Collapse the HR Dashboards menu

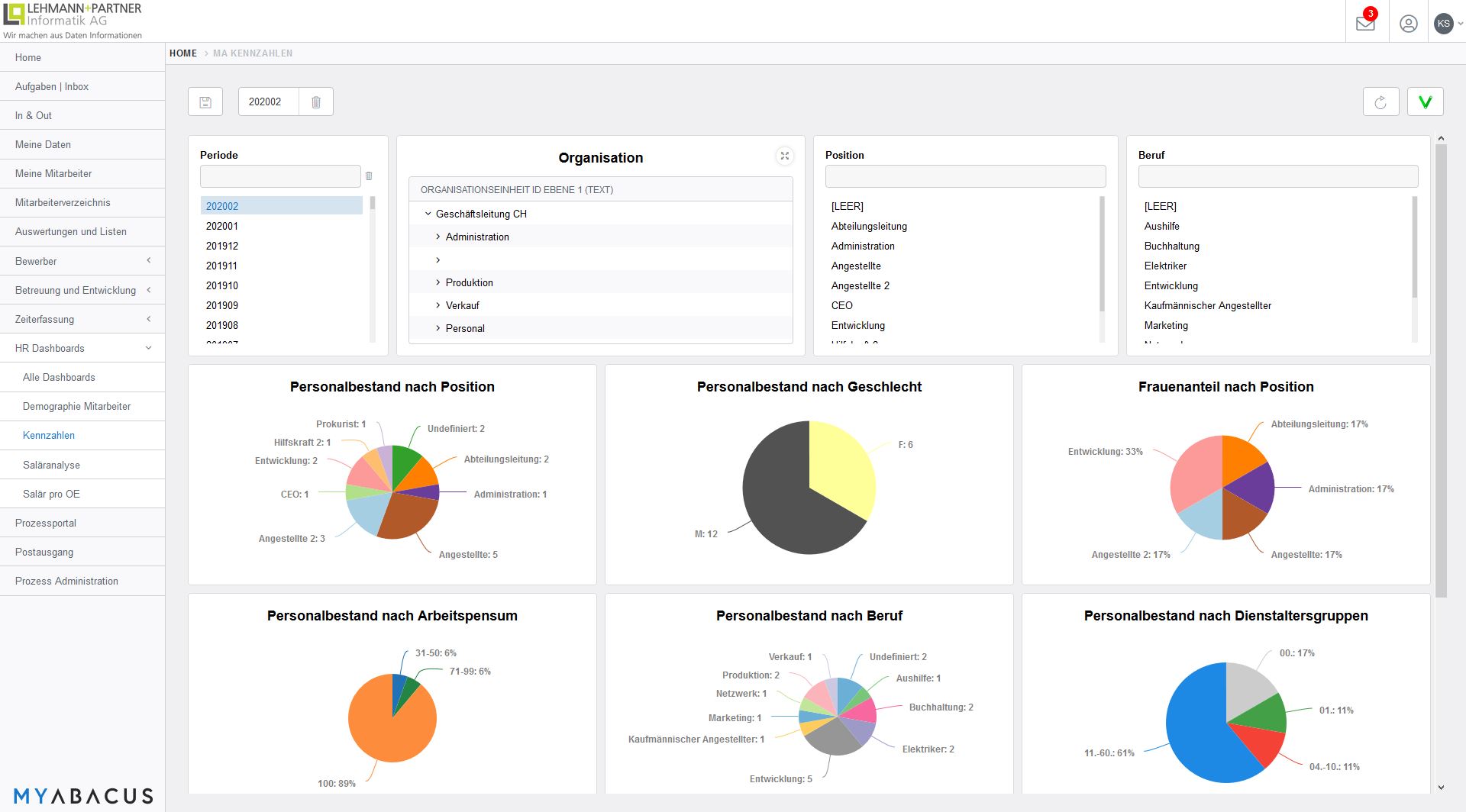[82, 348]
